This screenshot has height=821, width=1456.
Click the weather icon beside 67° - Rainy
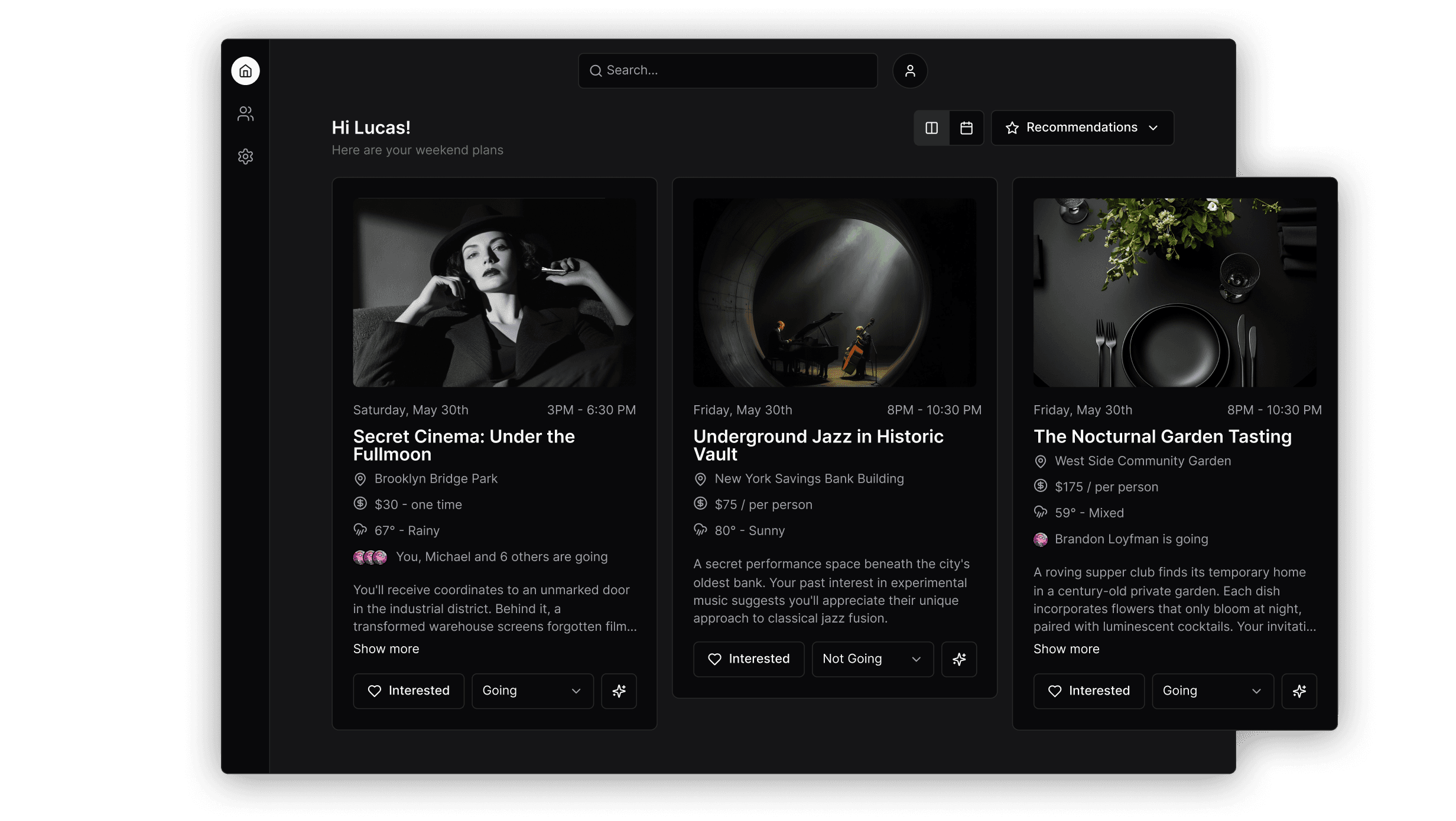coord(360,530)
